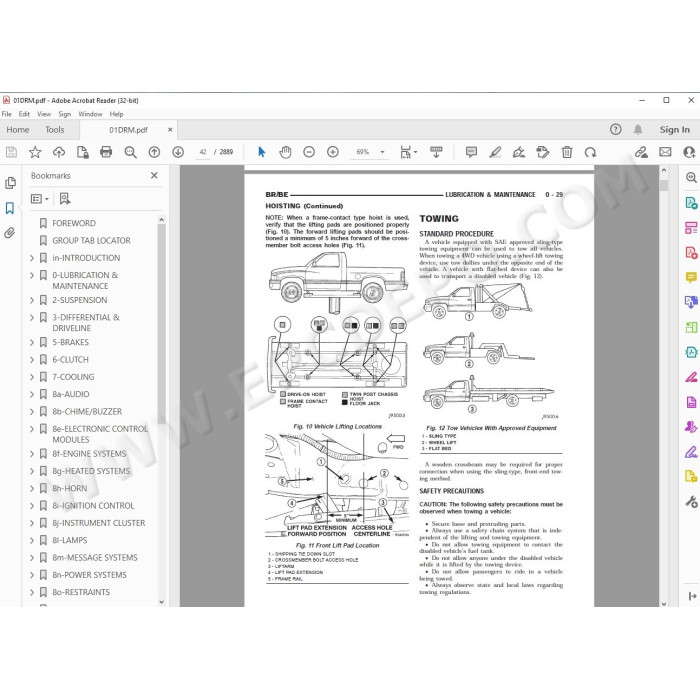The width and height of the screenshot is (700, 700).
Task: Toggle the Bookmarks panel icon
Action: 10,208
